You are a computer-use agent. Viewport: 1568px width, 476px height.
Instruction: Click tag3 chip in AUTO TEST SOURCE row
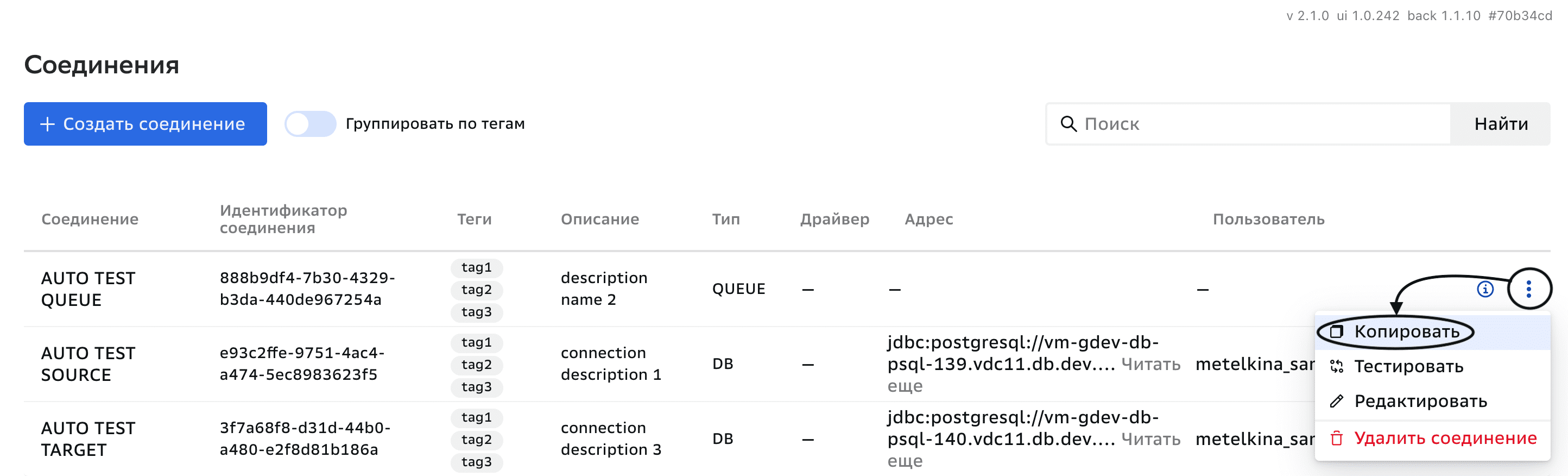pyautogui.click(x=477, y=387)
